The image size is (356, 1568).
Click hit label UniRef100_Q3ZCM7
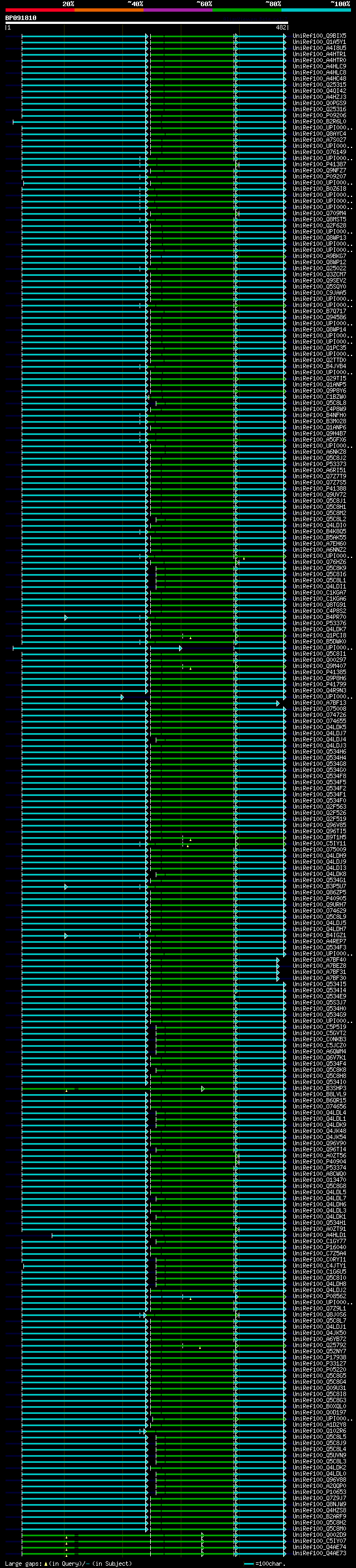tap(319, 275)
